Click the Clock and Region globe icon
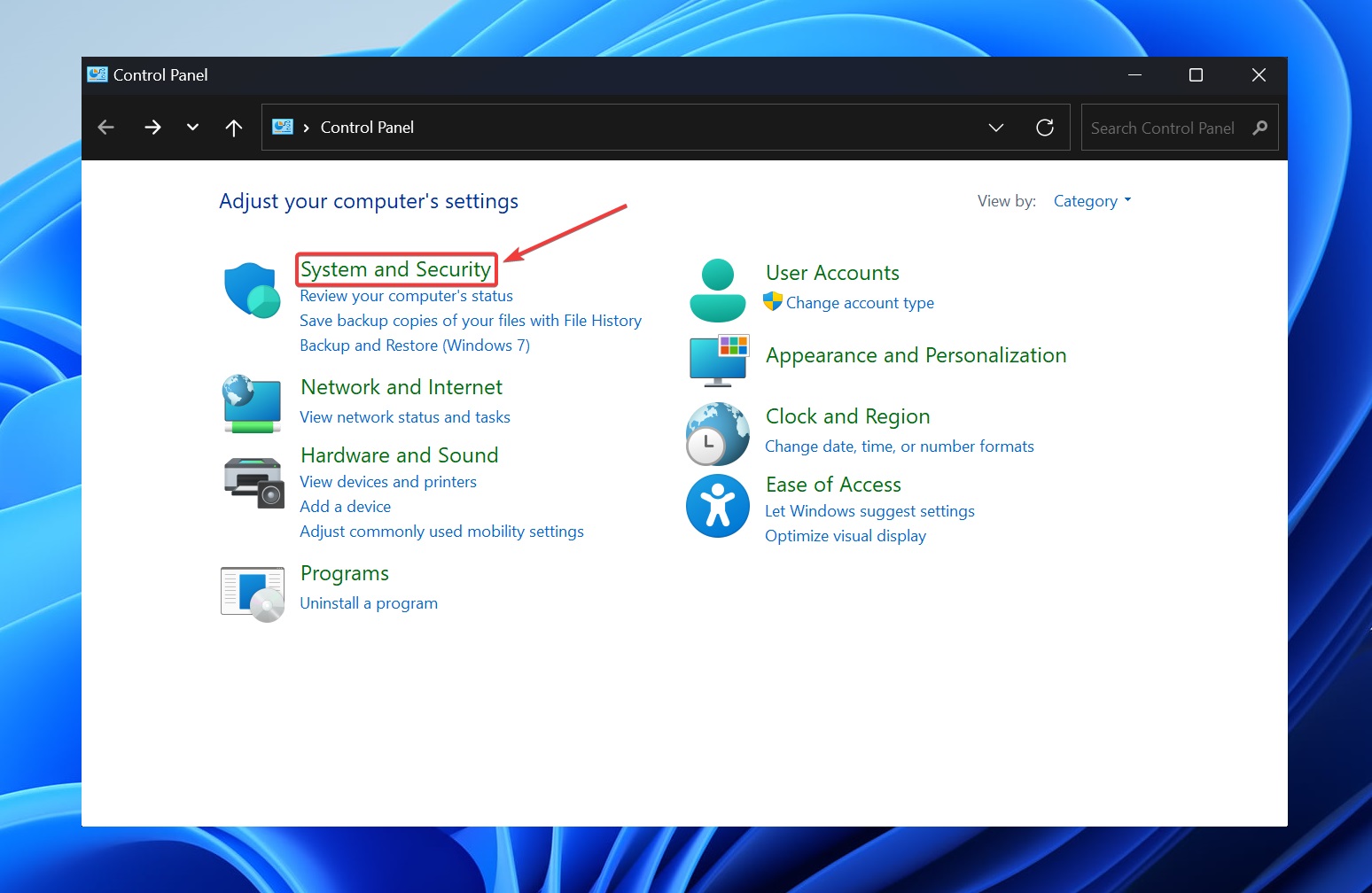The width and height of the screenshot is (1372, 893). tap(718, 434)
